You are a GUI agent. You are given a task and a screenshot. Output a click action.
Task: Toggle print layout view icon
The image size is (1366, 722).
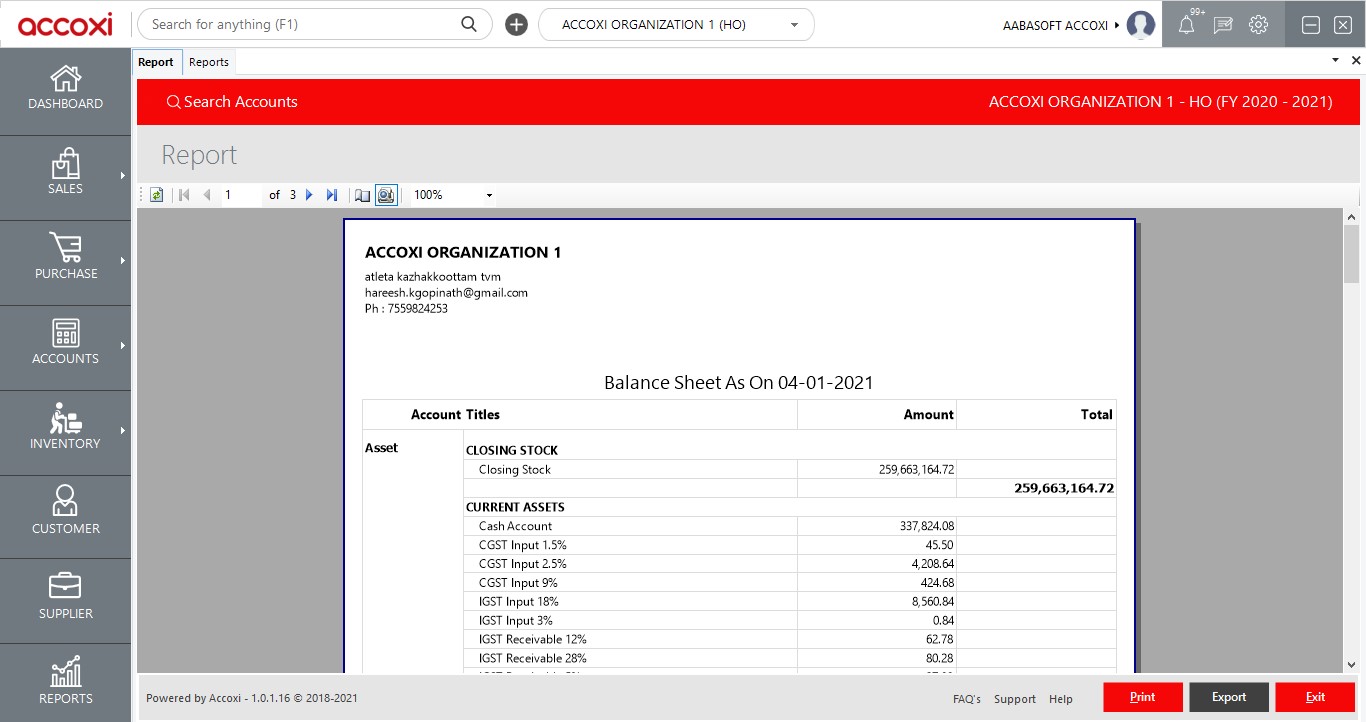click(362, 195)
